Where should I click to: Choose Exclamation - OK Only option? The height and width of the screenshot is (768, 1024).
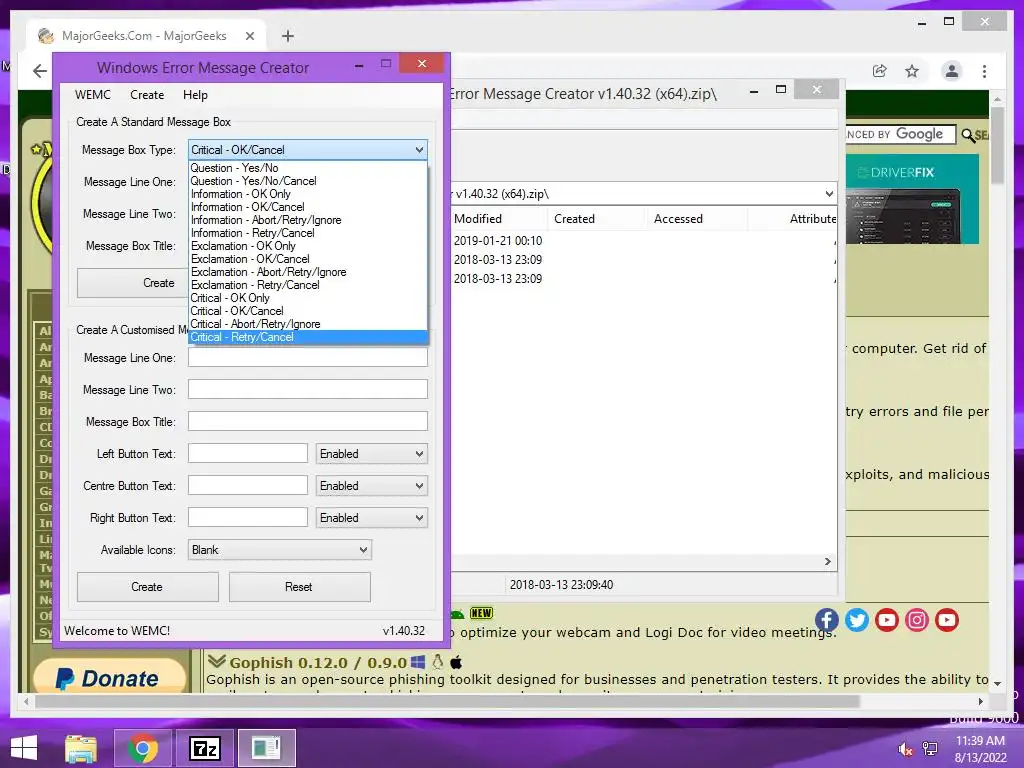[308, 246]
